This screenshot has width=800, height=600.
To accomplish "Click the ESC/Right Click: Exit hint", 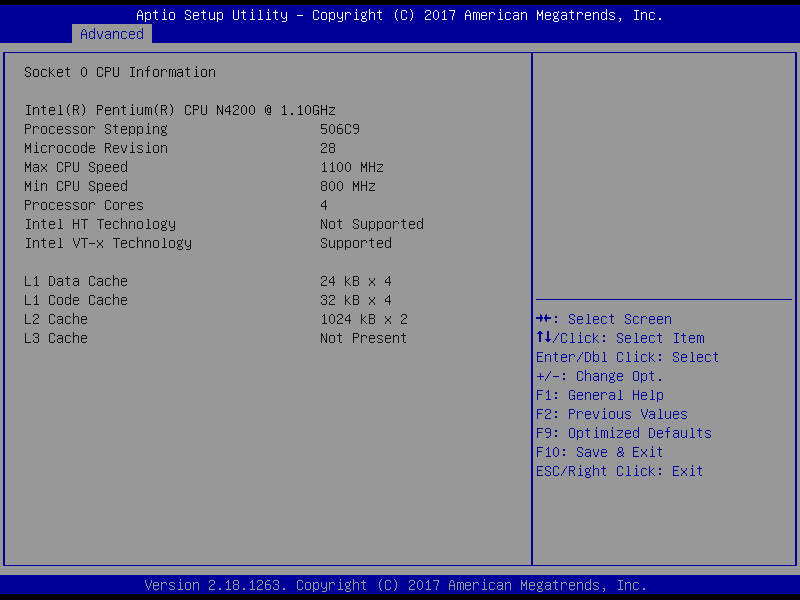I will 619,471.
